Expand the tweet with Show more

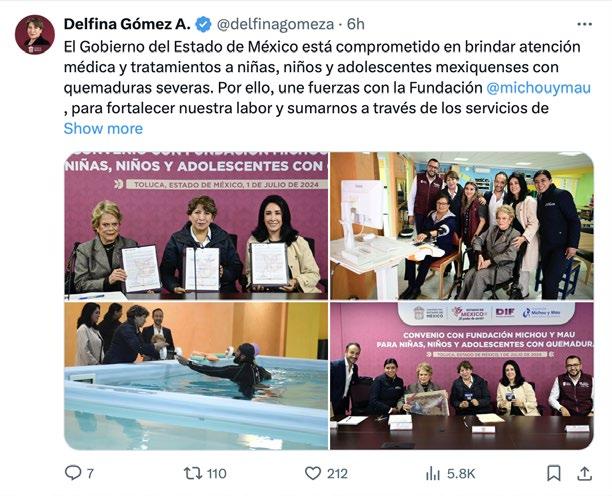tap(103, 128)
